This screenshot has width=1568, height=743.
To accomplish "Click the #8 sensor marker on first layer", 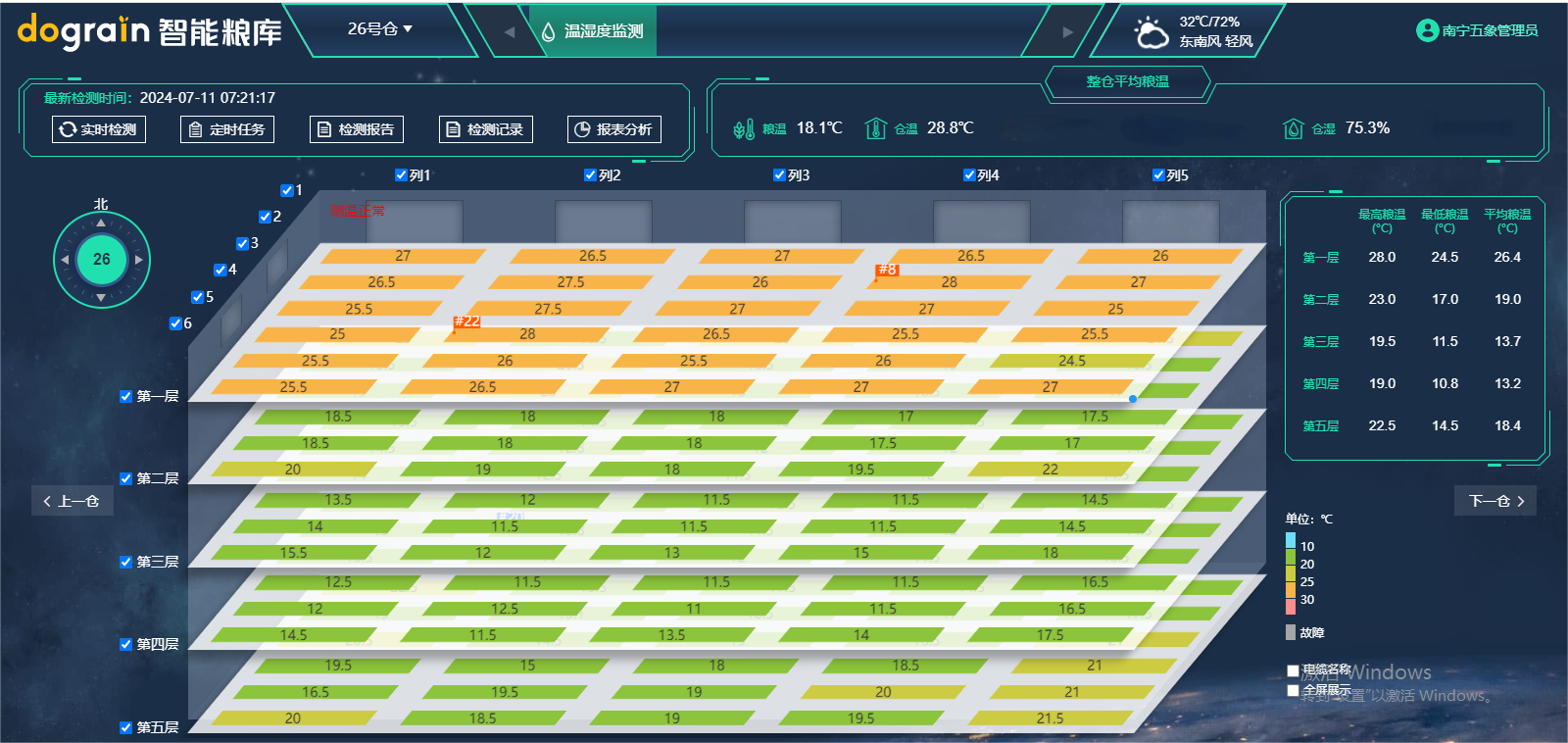I will click(886, 270).
